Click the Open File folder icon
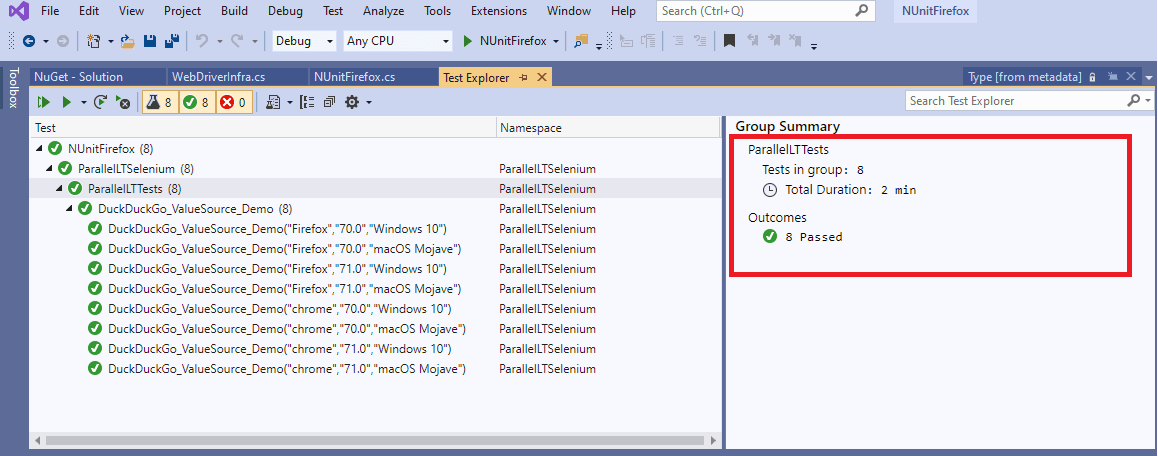The width and height of the screenshot is (1158, 456). 127,41
